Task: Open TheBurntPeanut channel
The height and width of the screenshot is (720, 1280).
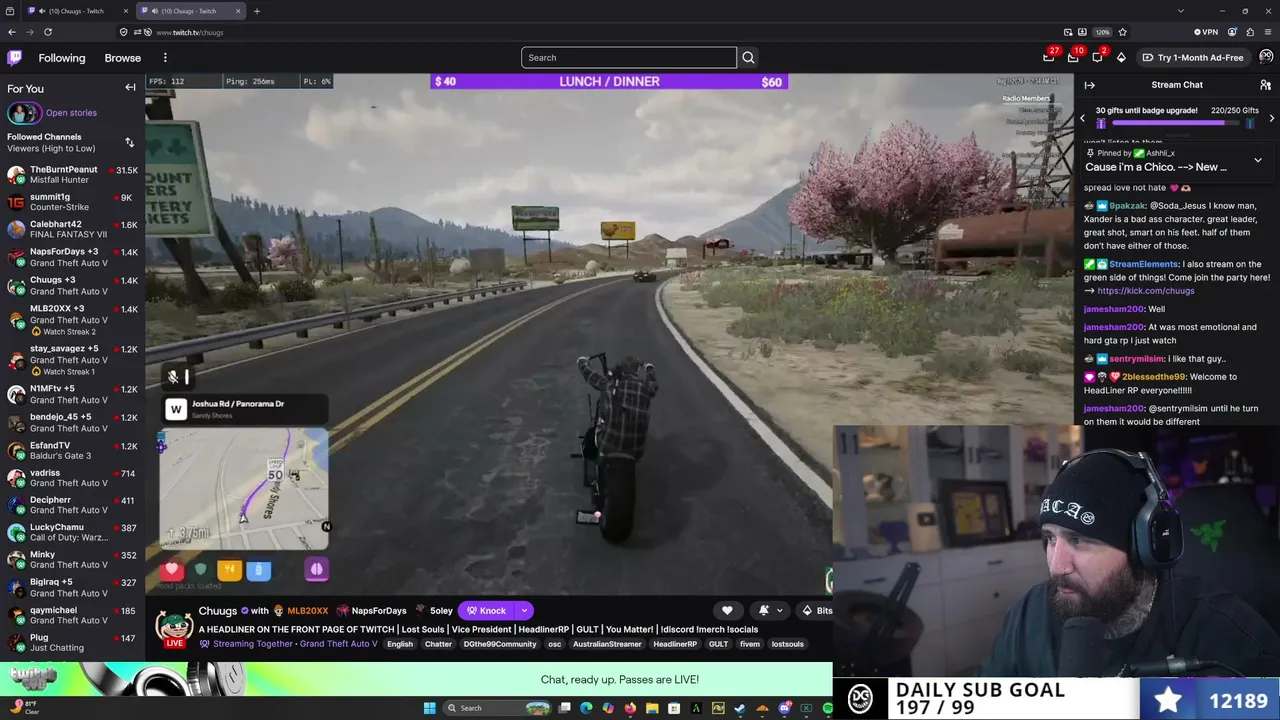Action: tap(72, 175)
